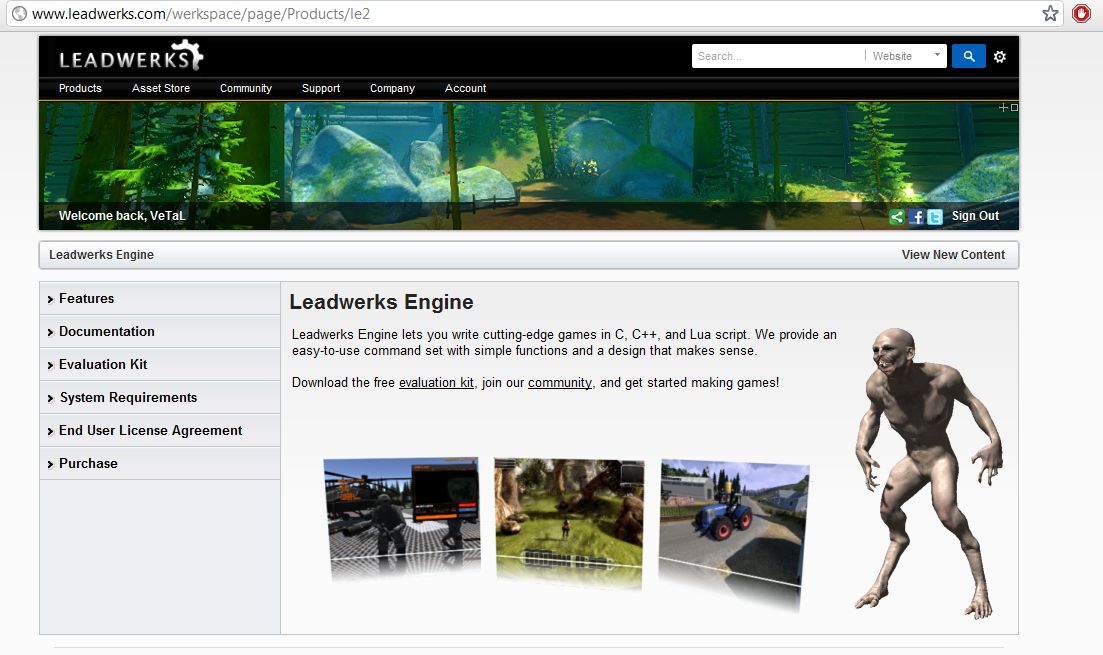This screenshot has height=655, width=1103.
Task: Click the red stop-hand extension icon
Action: 1081,13
